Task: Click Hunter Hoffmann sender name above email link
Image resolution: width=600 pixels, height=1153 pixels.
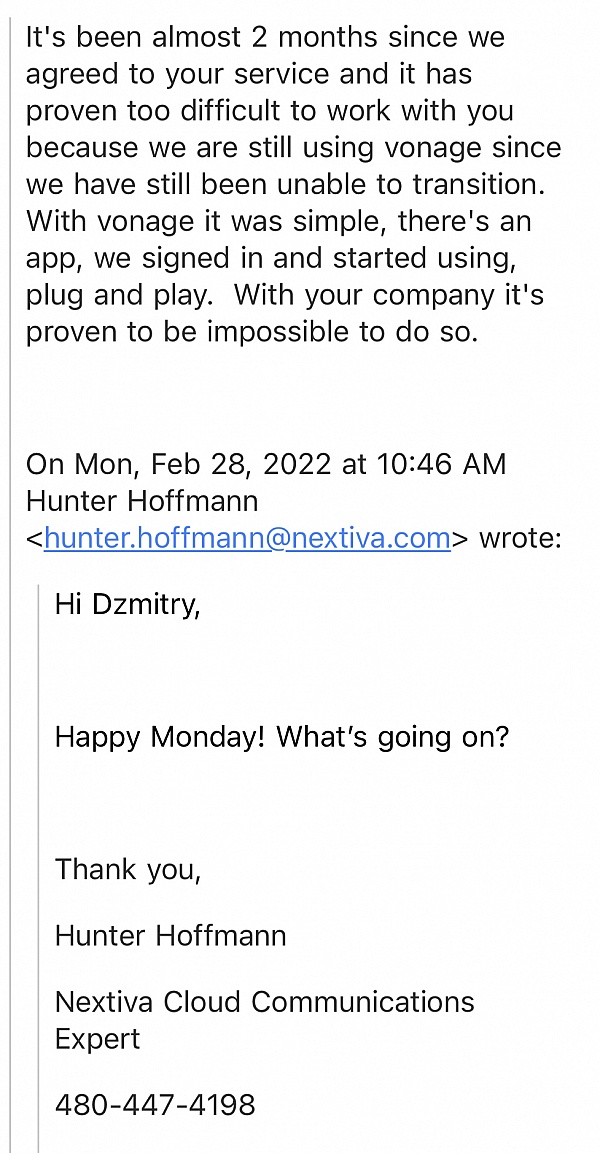Action: click(141, 501)
